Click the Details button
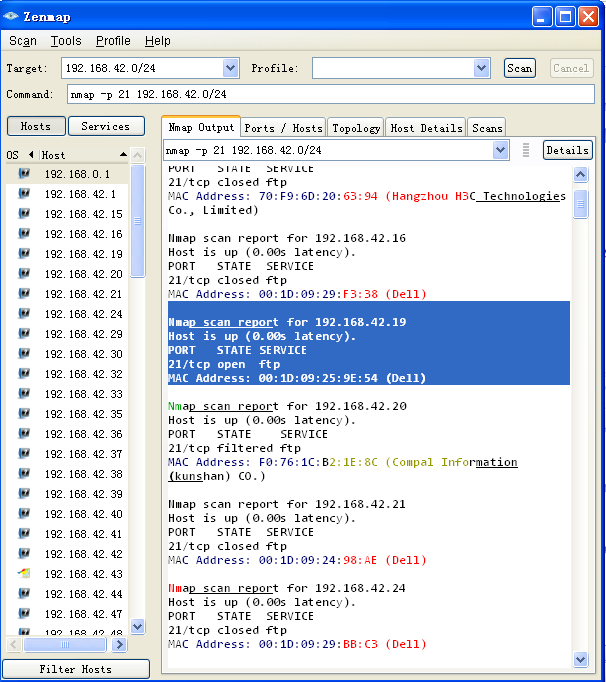The width and height of the screenshot is (606, 682). (567, 150)
